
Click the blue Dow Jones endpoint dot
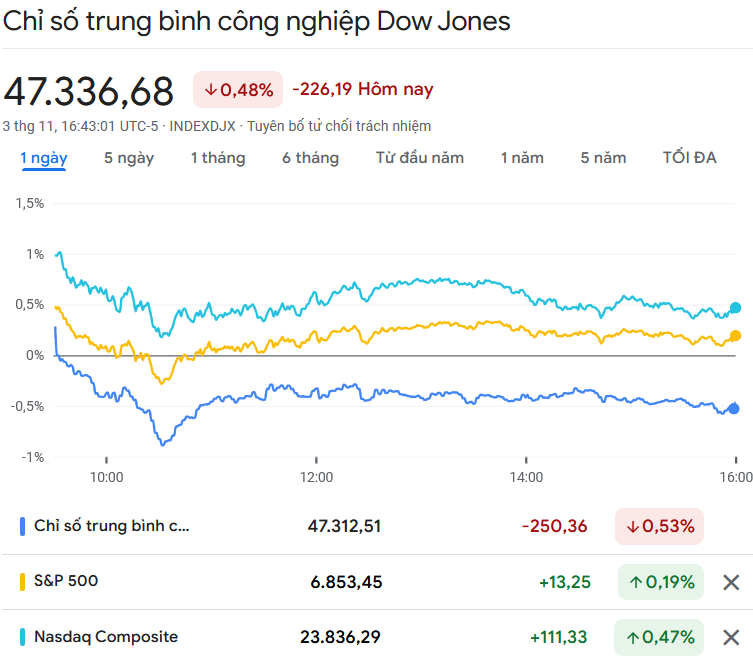pos(734,408)
